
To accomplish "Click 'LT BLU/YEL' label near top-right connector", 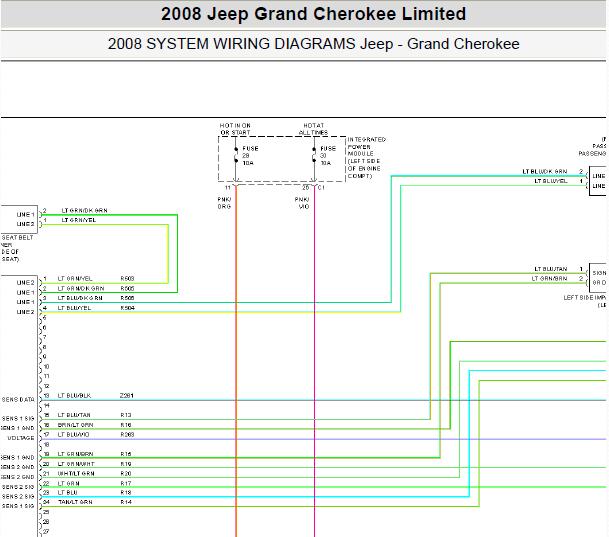I will pyautogui.click(x=551, y=181).
